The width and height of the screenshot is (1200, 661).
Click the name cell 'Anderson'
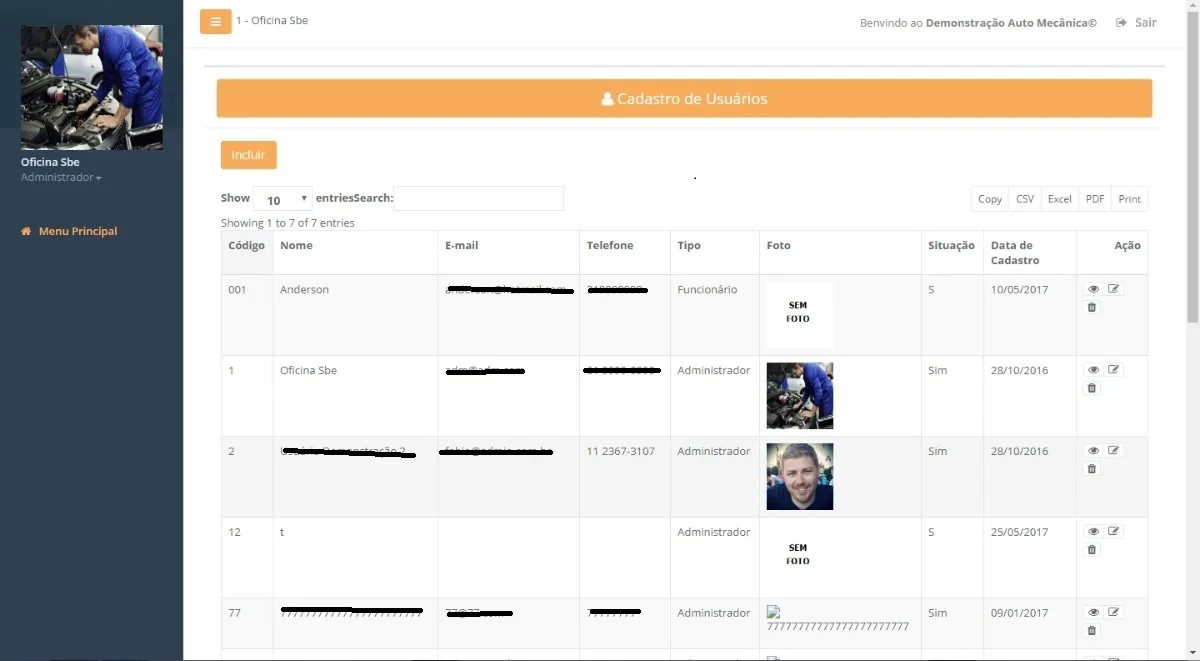tap(304, 290)
